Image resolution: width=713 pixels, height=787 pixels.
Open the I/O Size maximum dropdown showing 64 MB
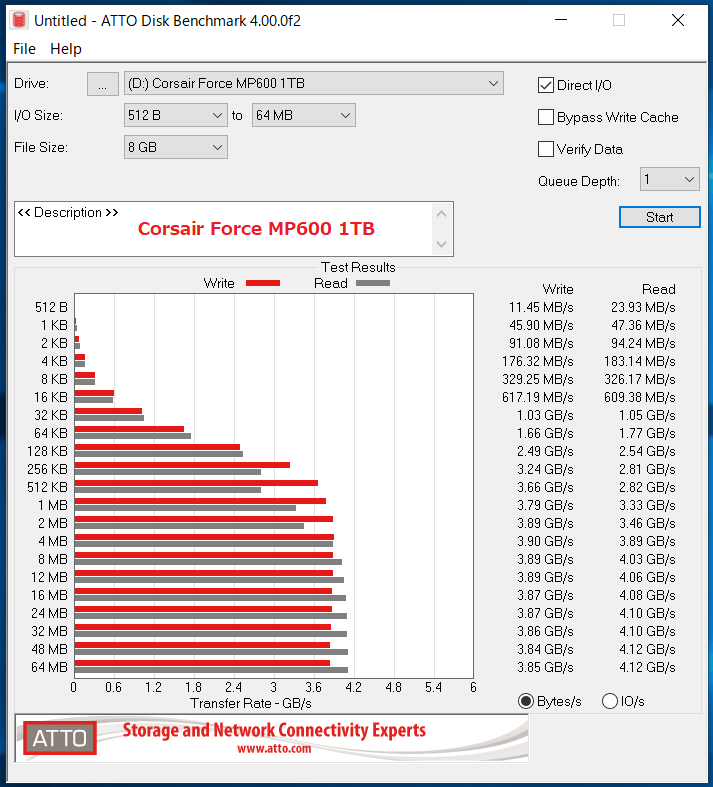(x=304, y=115)
